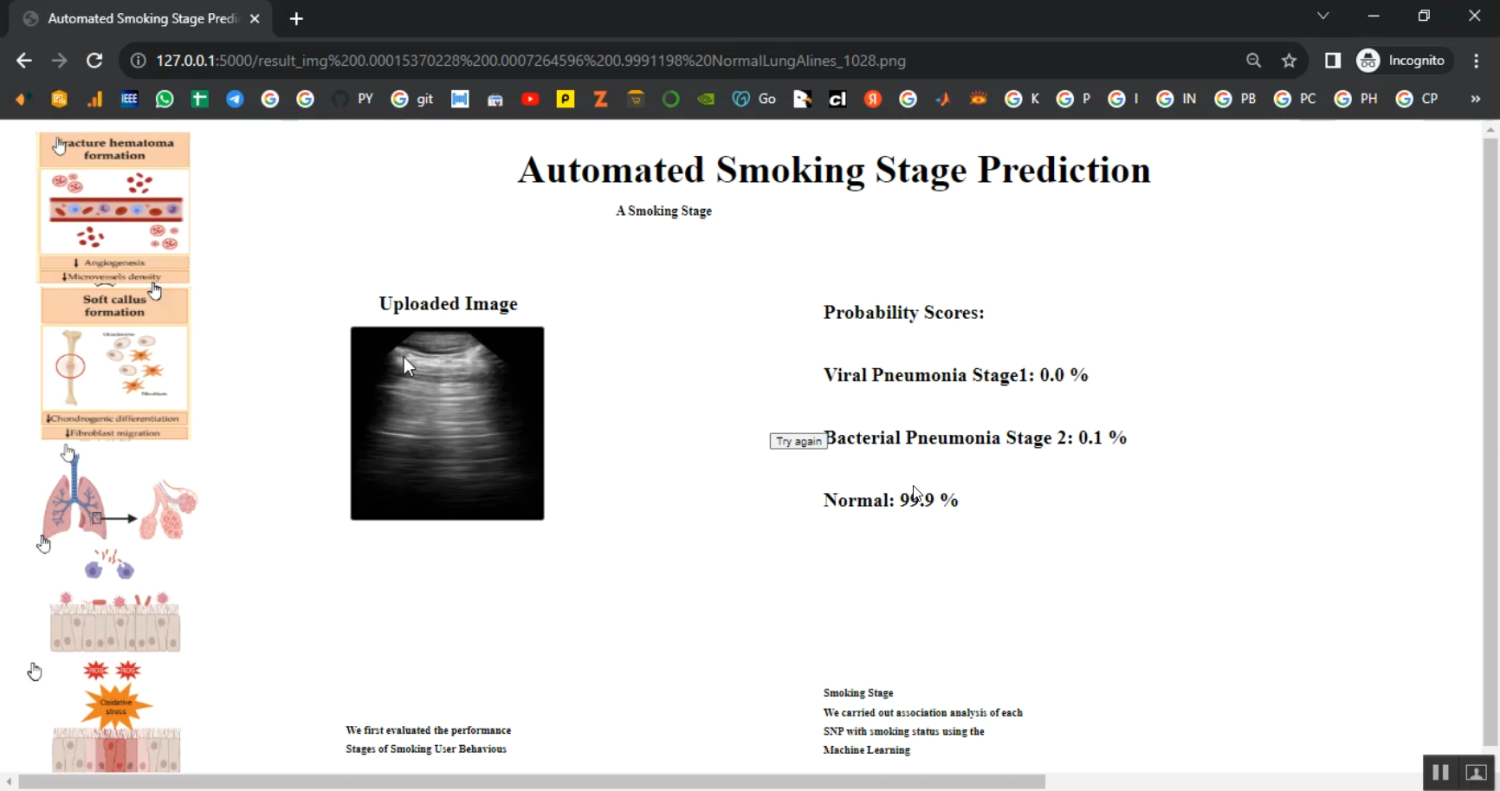
Task: Pause the screen recording
Action: point(1440,772)
